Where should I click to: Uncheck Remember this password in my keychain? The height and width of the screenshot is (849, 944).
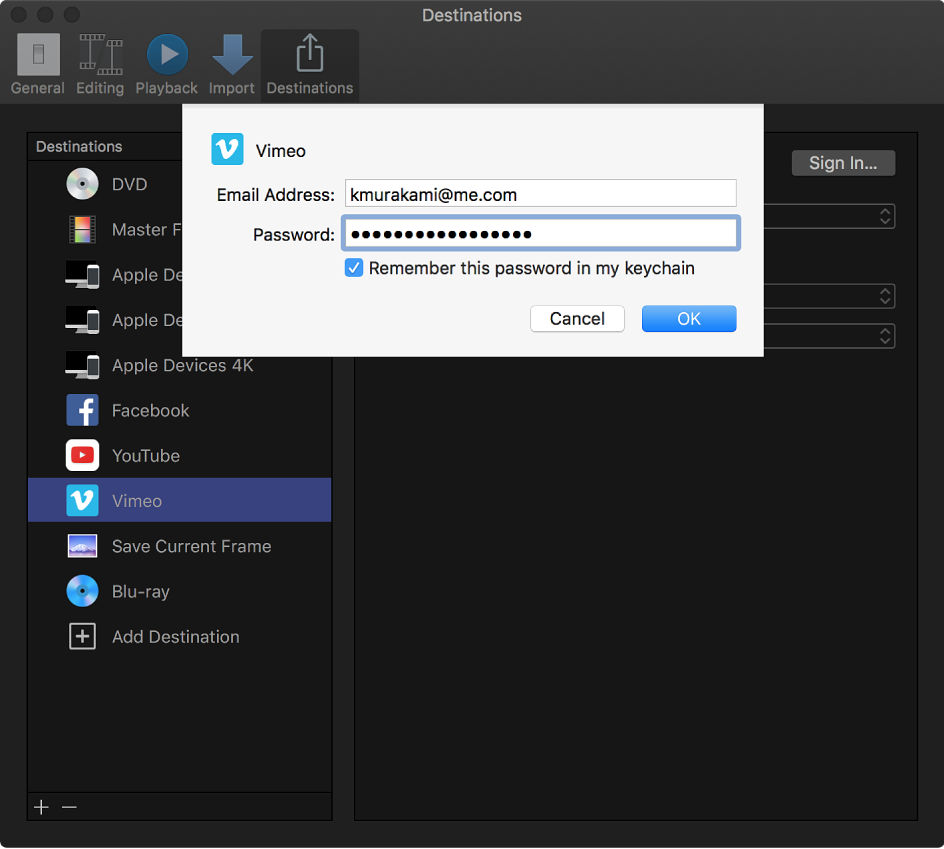point(354,268)
